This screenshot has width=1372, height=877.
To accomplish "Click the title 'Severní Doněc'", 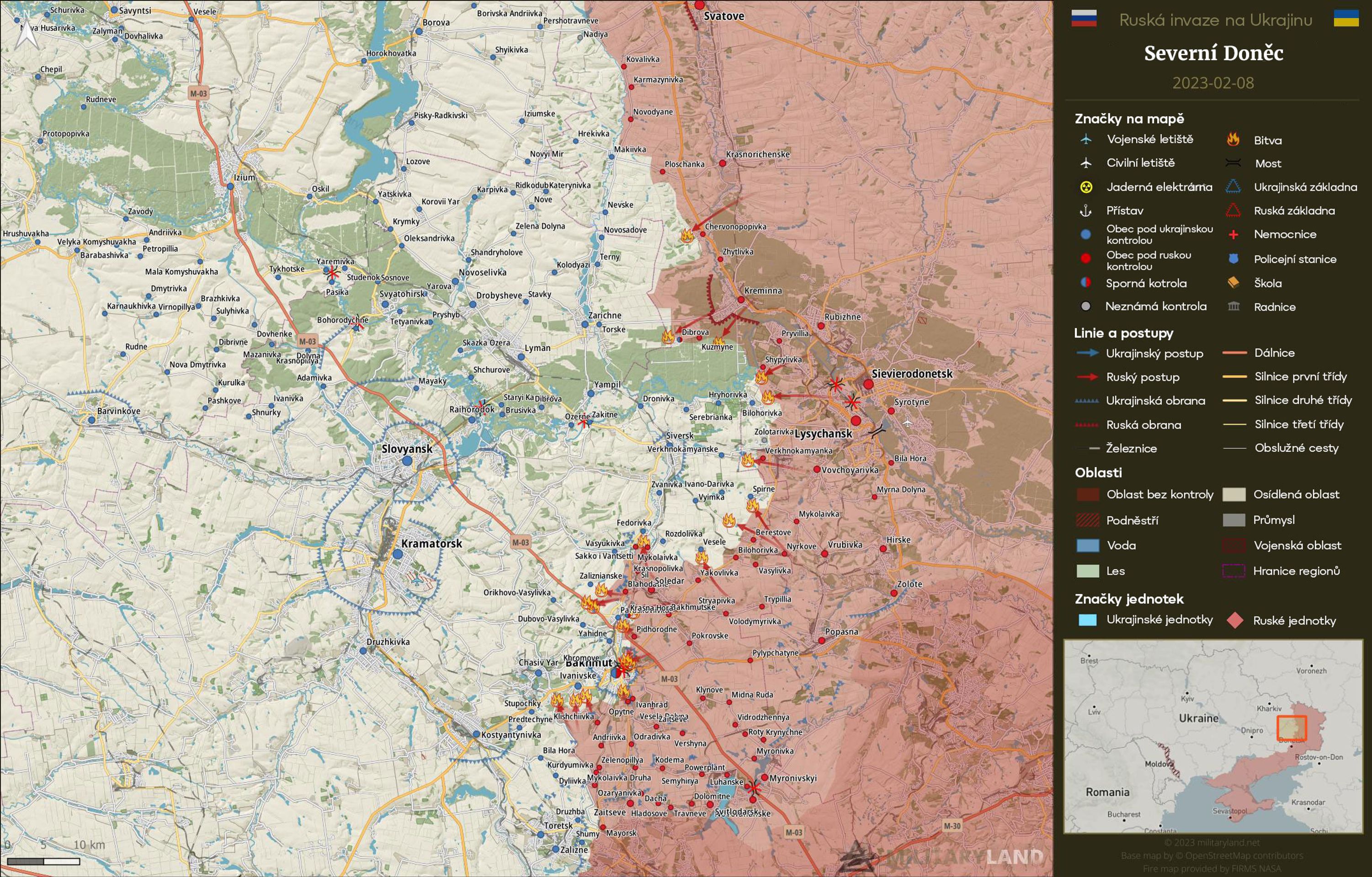I will pos(1213,53).
